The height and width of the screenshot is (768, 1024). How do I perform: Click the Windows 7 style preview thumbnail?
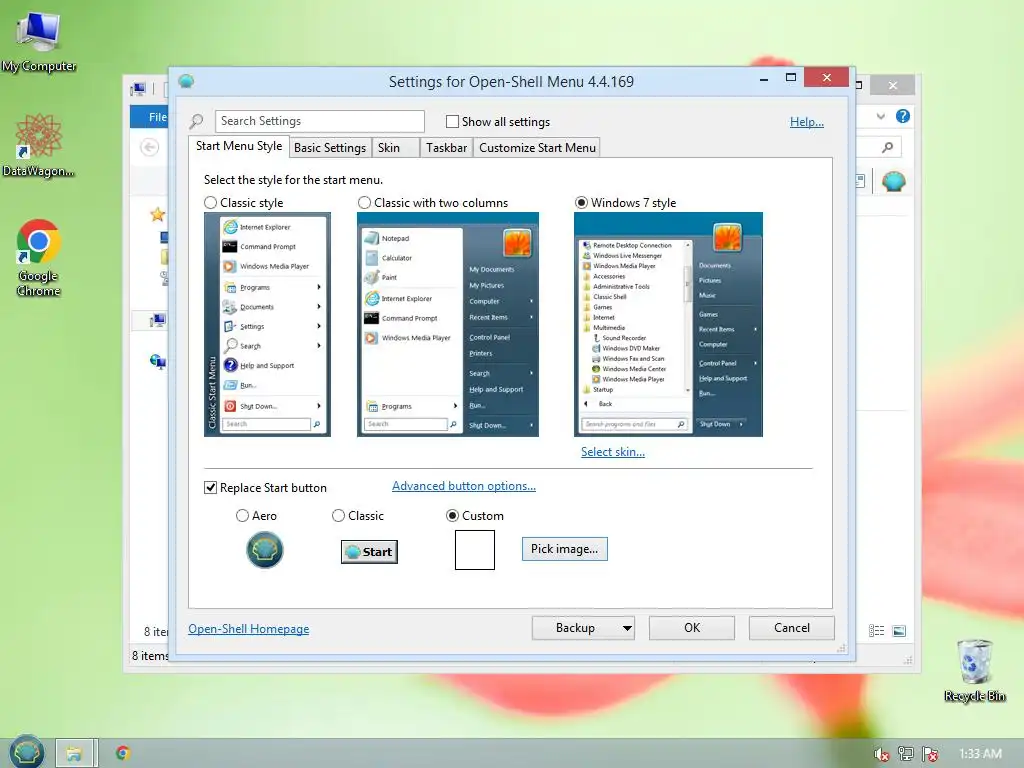click(x=668, y=325)
